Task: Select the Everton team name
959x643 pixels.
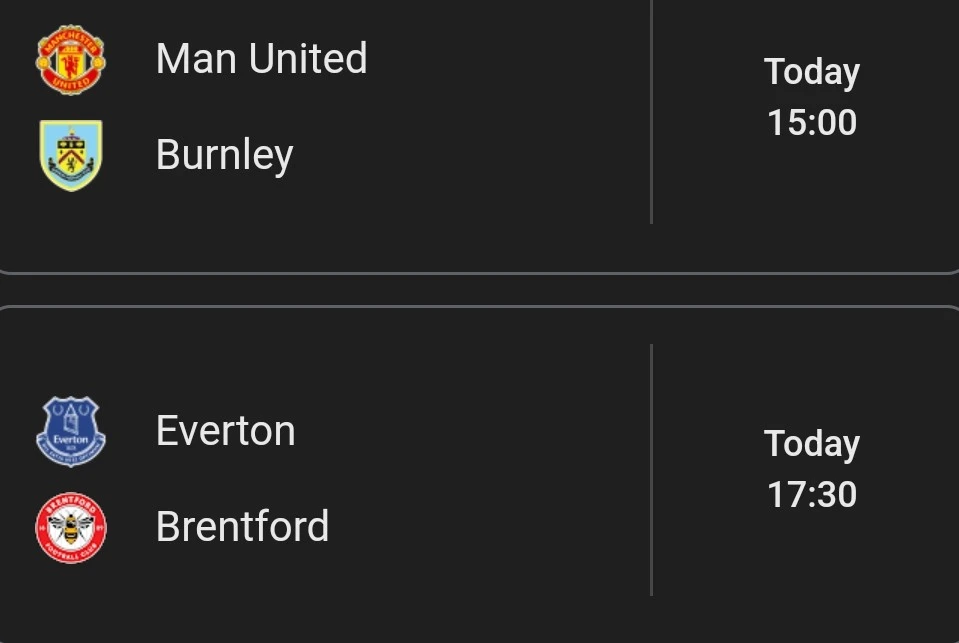Action: [225, 431]
